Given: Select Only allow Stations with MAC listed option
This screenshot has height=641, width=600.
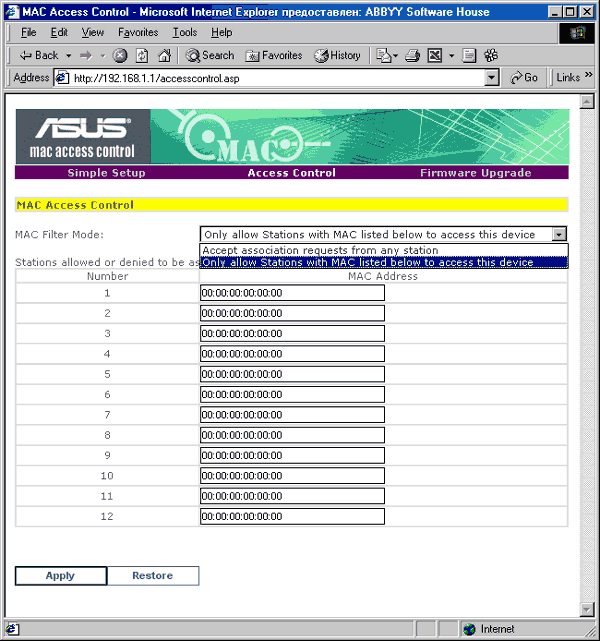Looking at the screenshot, I should (x=384, y=262).
